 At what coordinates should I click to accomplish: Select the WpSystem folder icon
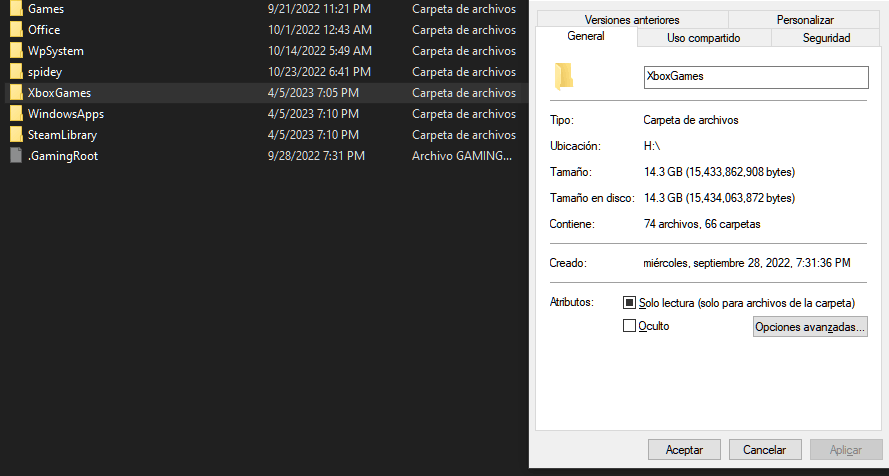point(16,50)
